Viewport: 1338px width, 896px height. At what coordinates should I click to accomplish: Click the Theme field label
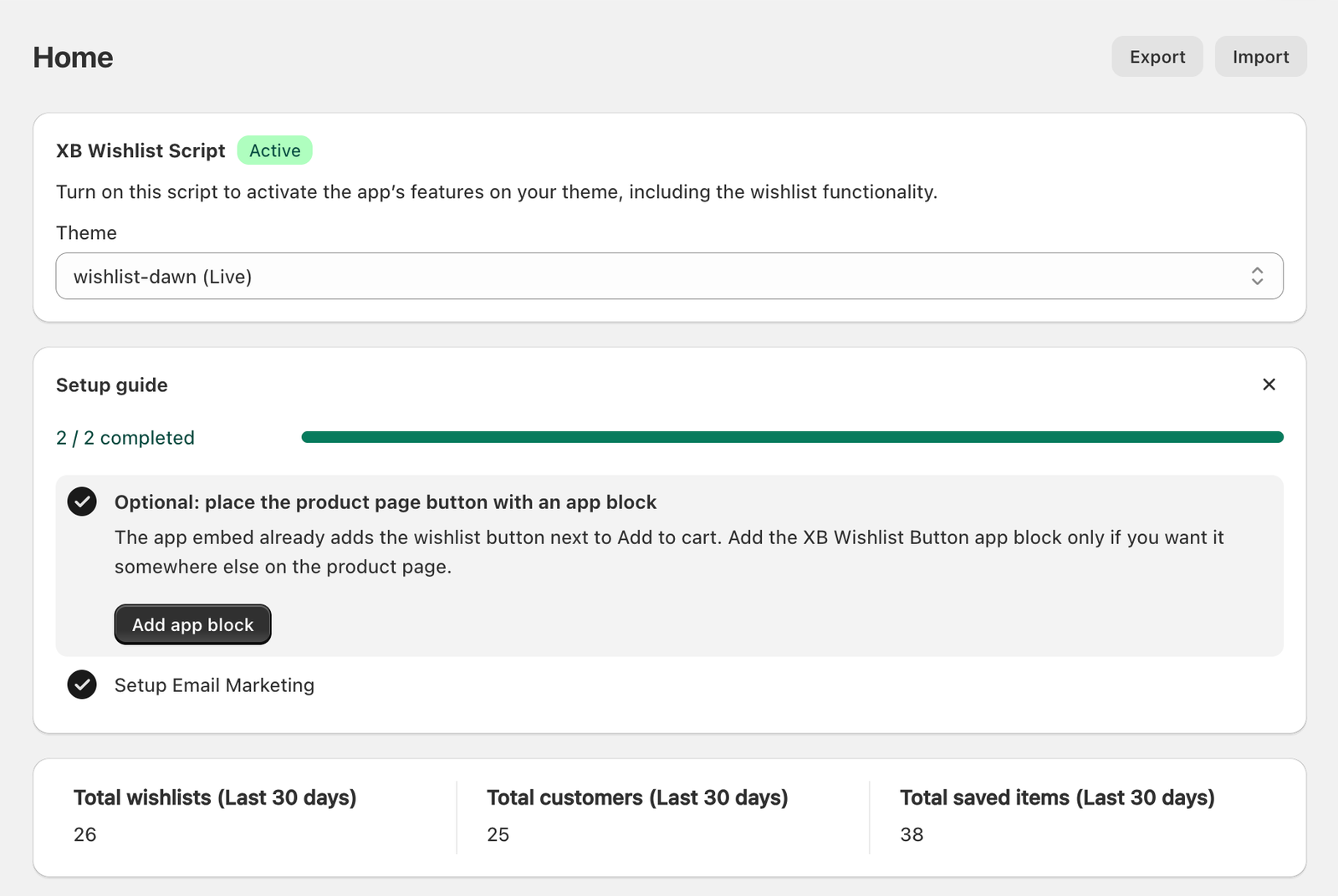click(86, 233)
